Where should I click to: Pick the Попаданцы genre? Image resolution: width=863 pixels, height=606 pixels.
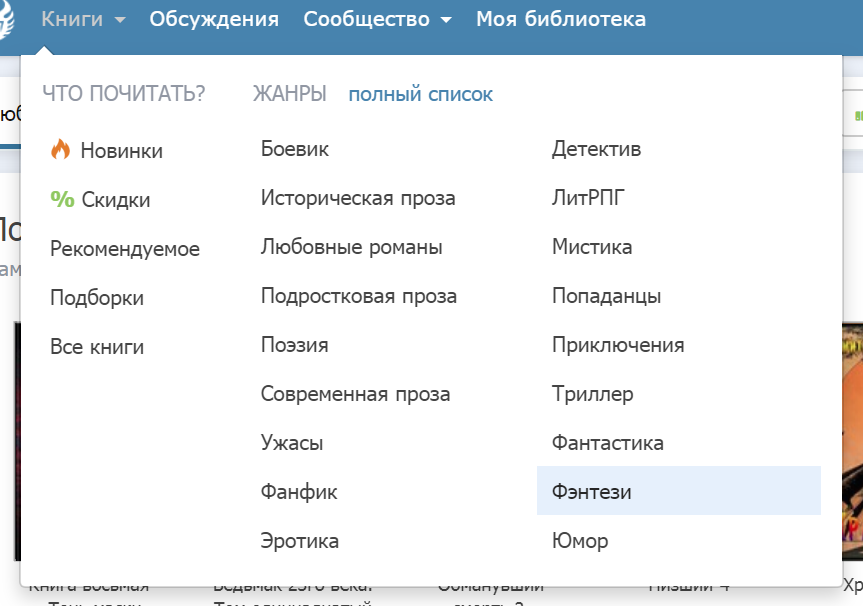pyautogui.click(x=606, y=296)
